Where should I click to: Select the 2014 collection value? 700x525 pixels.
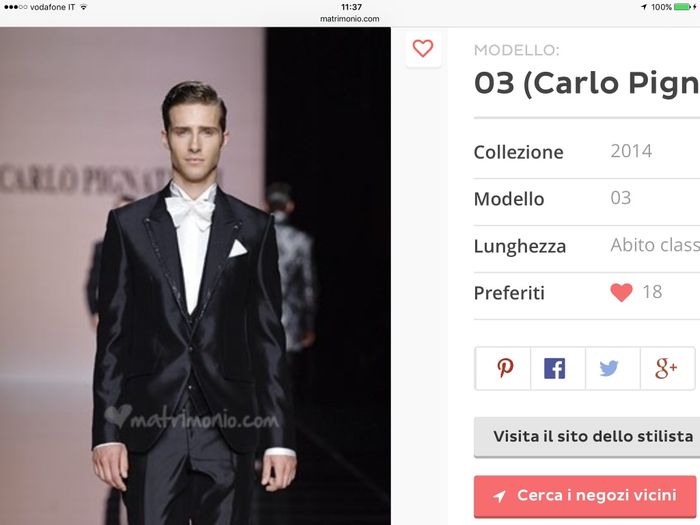point(631,151)
